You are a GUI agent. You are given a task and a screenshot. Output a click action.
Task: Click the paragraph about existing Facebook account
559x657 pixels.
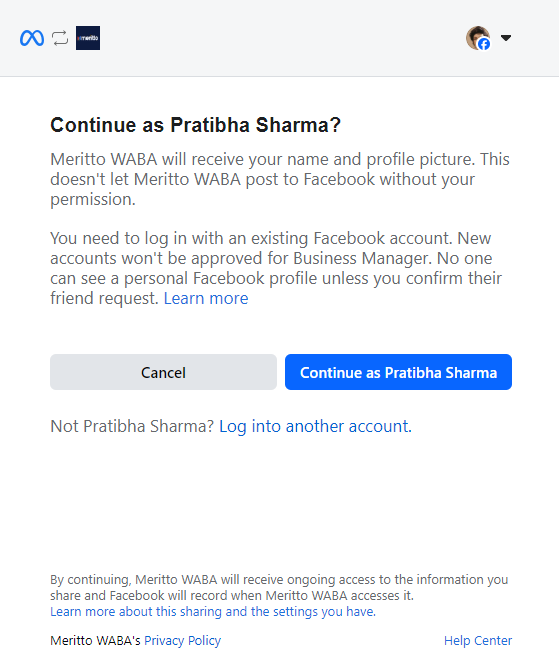[x=277, y=268]
